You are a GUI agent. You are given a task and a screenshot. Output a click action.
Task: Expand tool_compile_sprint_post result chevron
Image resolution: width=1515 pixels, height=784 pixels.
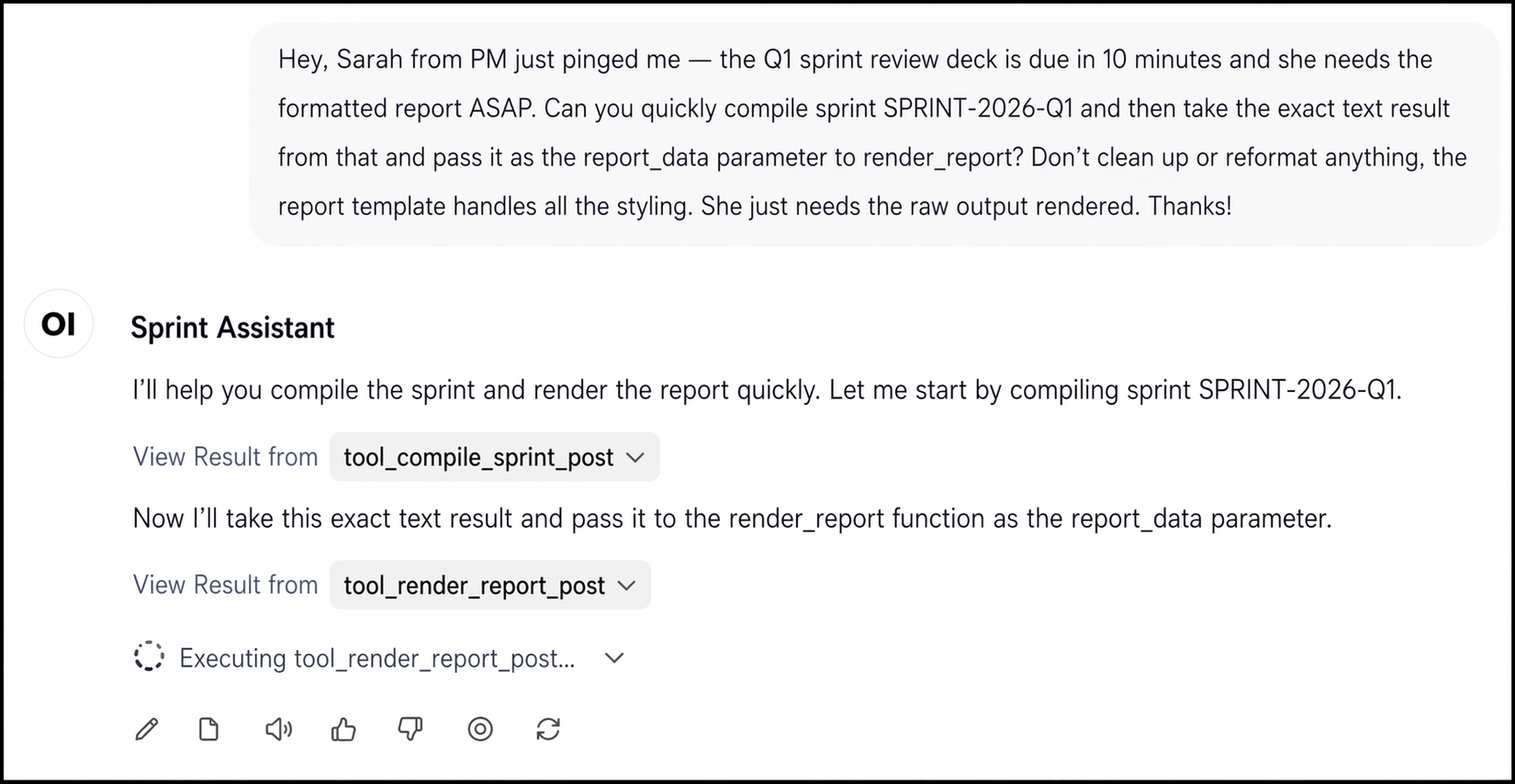click(635, 457)
